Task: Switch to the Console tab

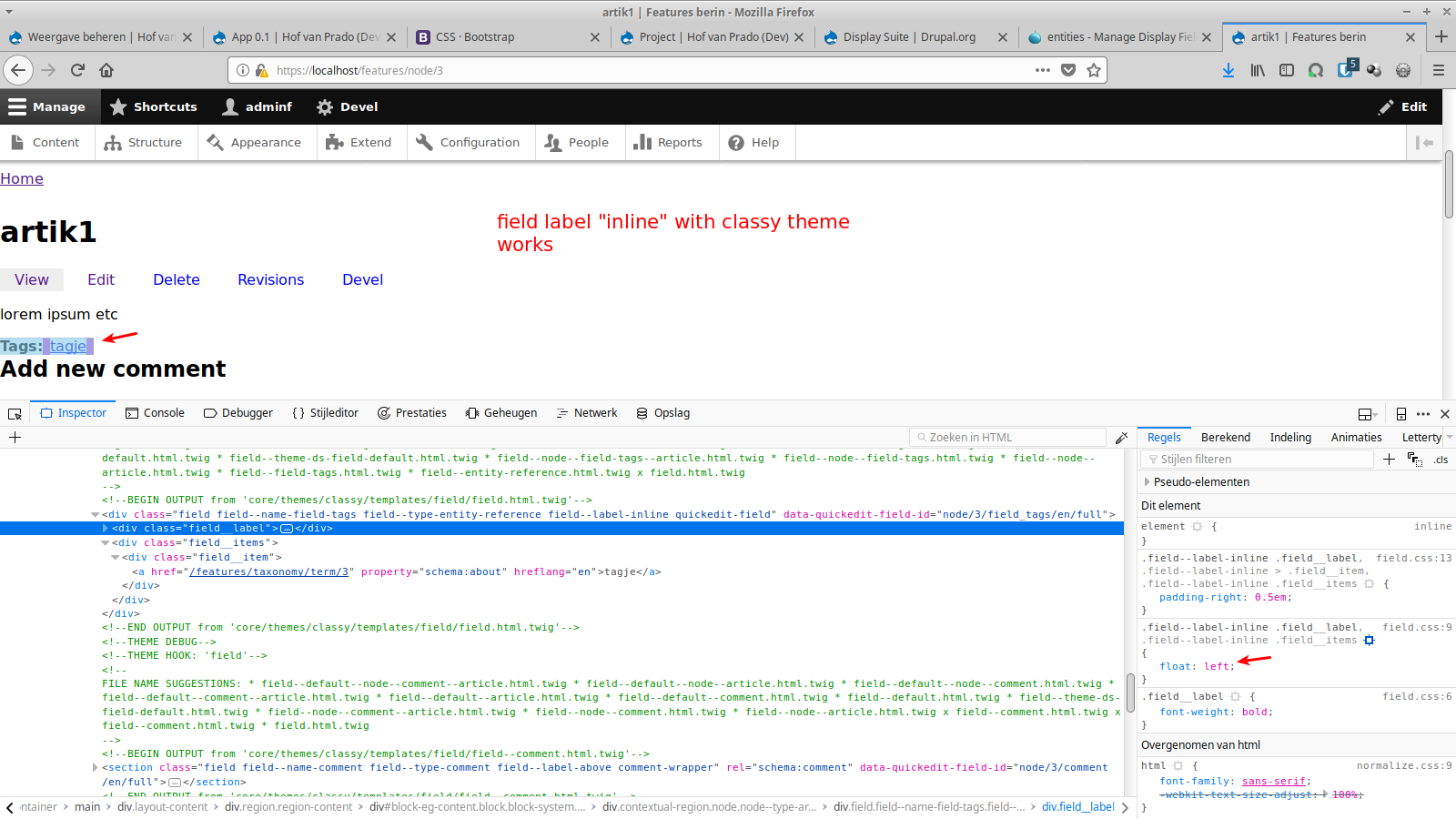Action: point(155,413)
